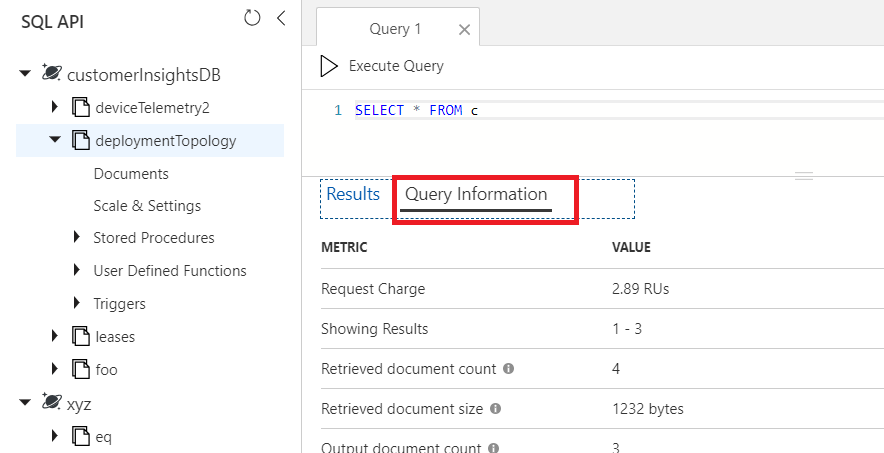Click the xyz database planet icon
This screenshot has height=453, width=884.
52,402
